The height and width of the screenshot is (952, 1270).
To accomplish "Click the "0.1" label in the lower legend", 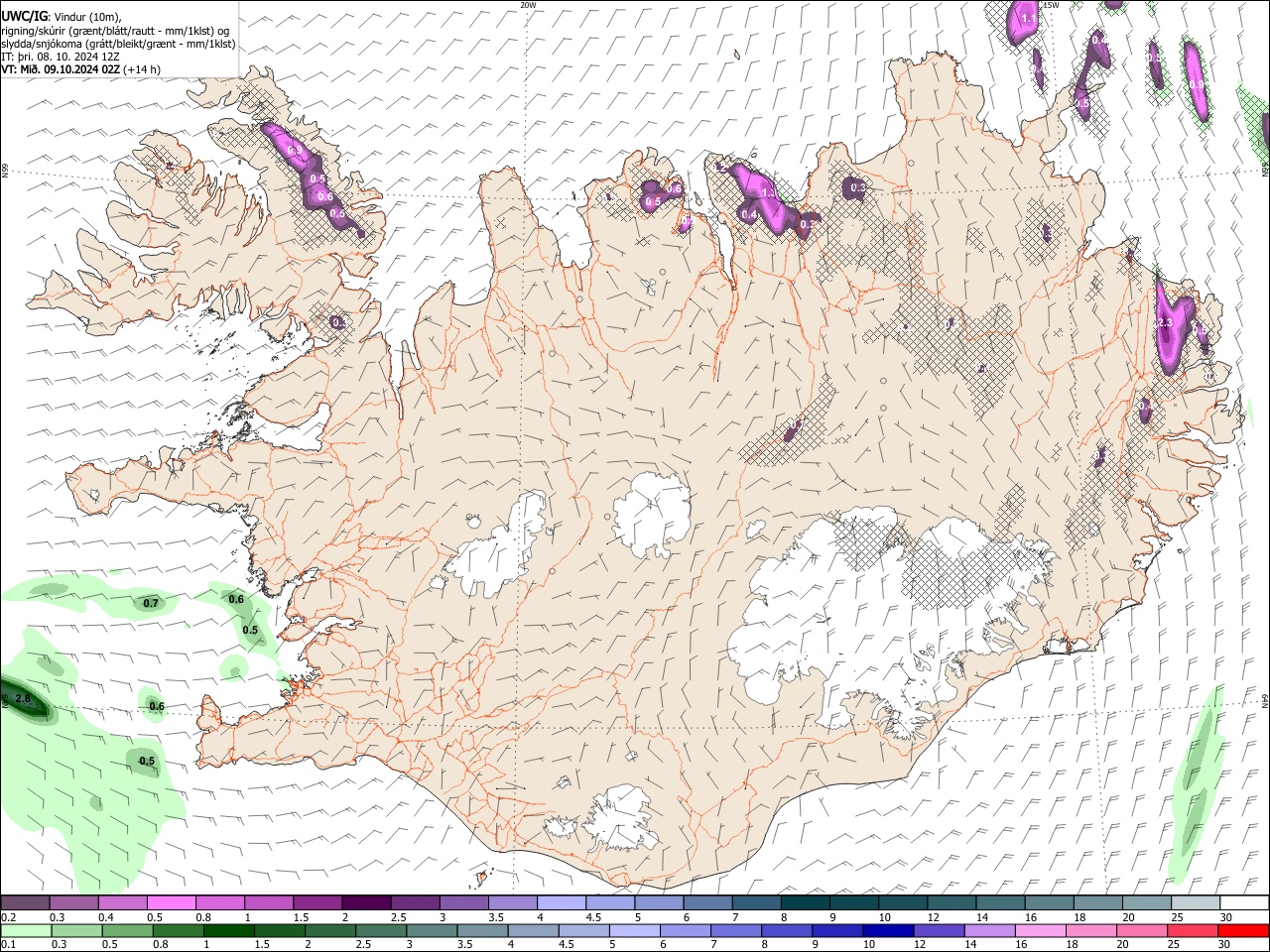I will [9, 944].
